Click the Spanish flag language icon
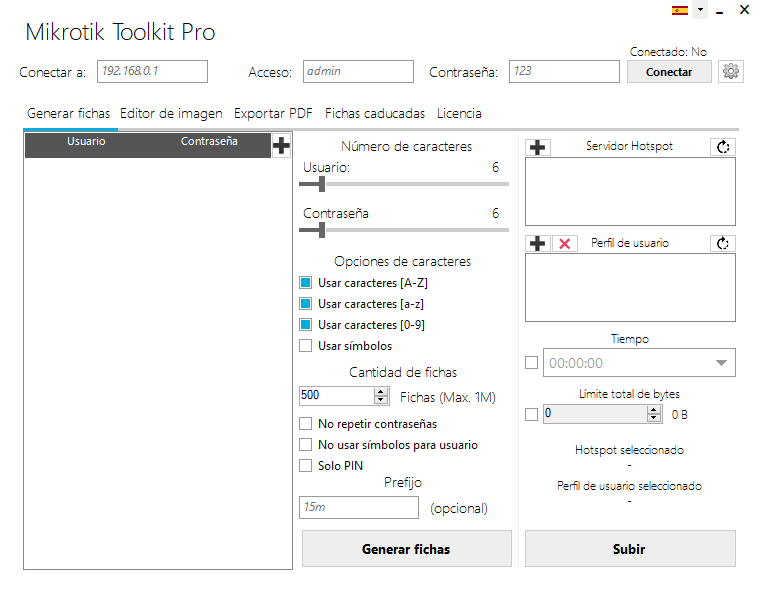Screen dimensions: 762x593 [x=680, y=10]
